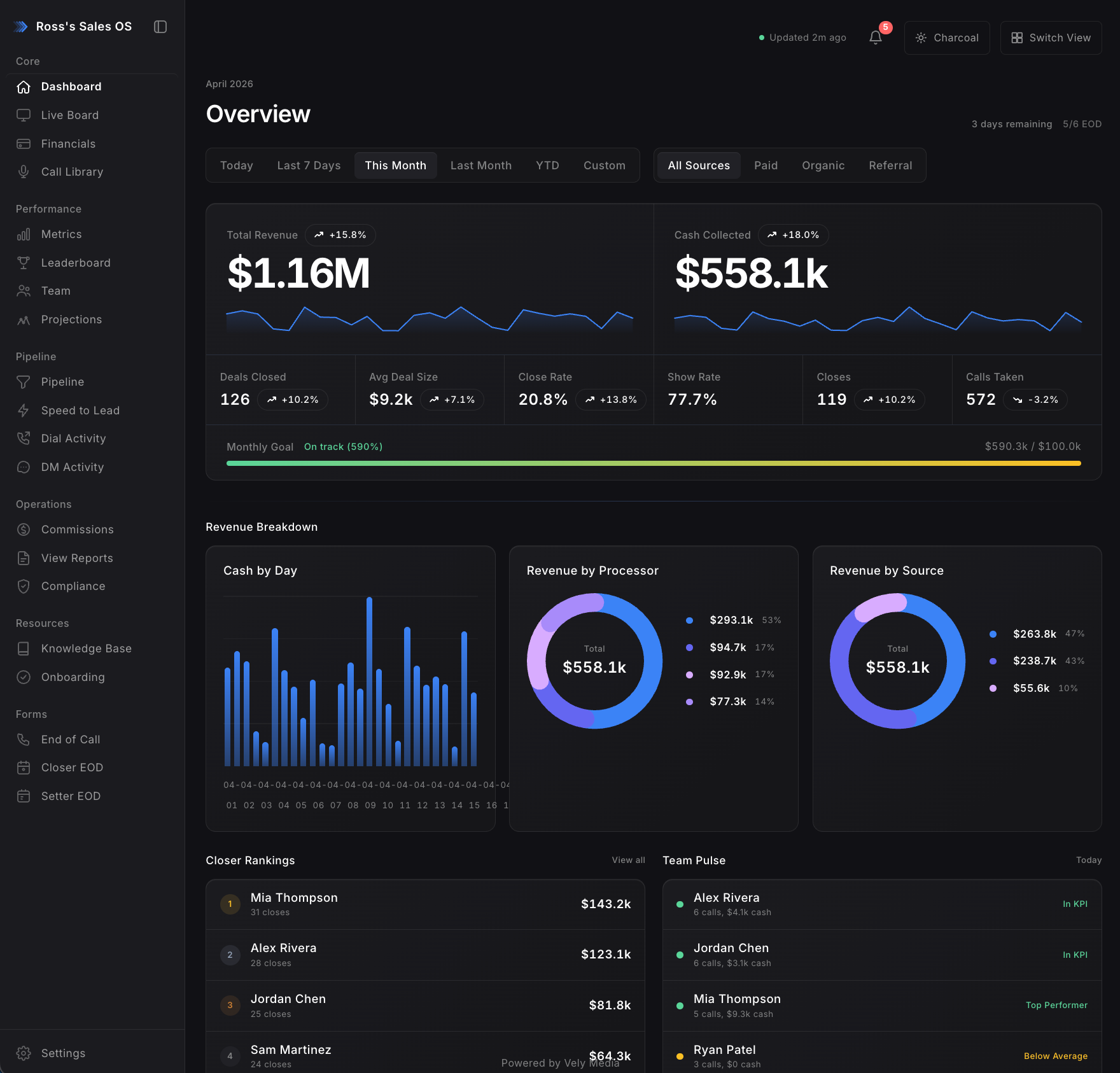
Task: Click the Total Revenue +15.8% badge
Action: click(340, 235)
